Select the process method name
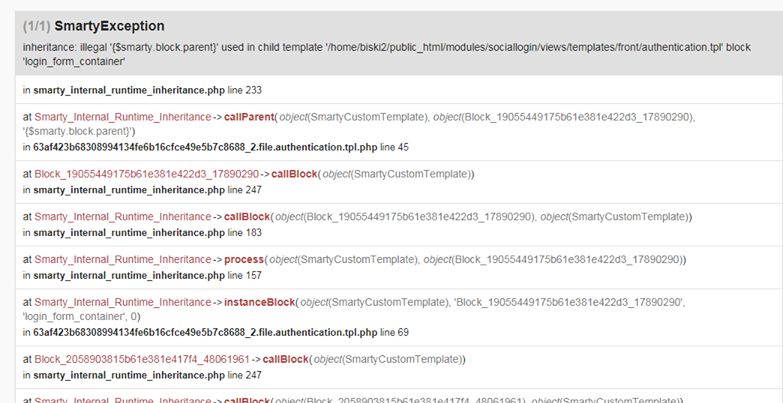The image size is (783, 403). coord(244,260)
